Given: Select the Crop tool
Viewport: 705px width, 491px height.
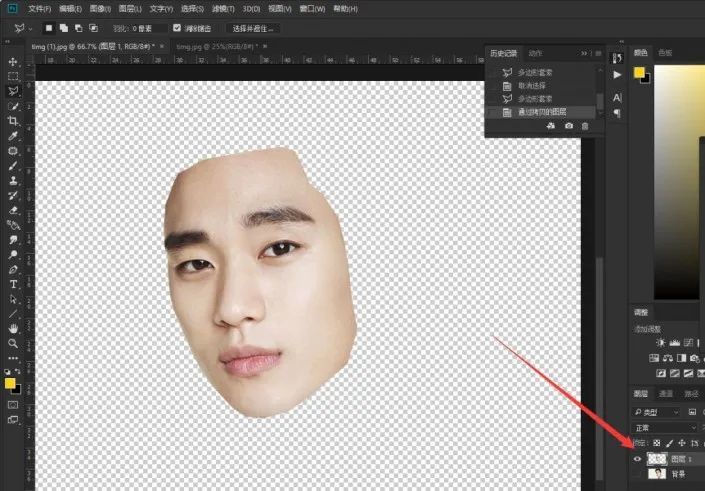Looking at the screenshot, I should tap(13, 121).
